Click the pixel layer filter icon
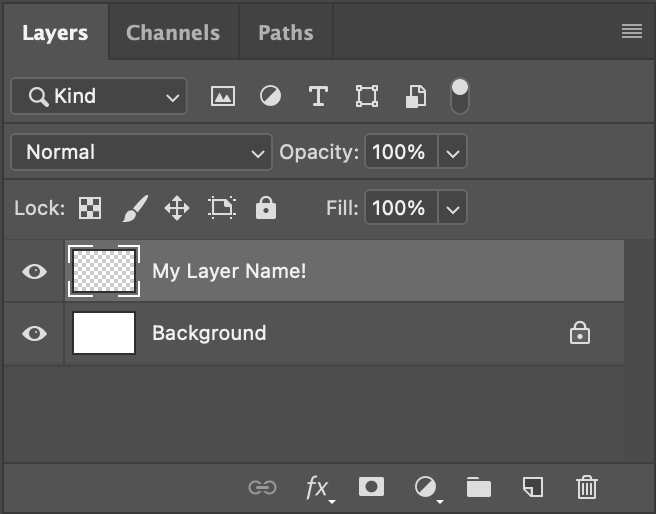 point(222,96)
